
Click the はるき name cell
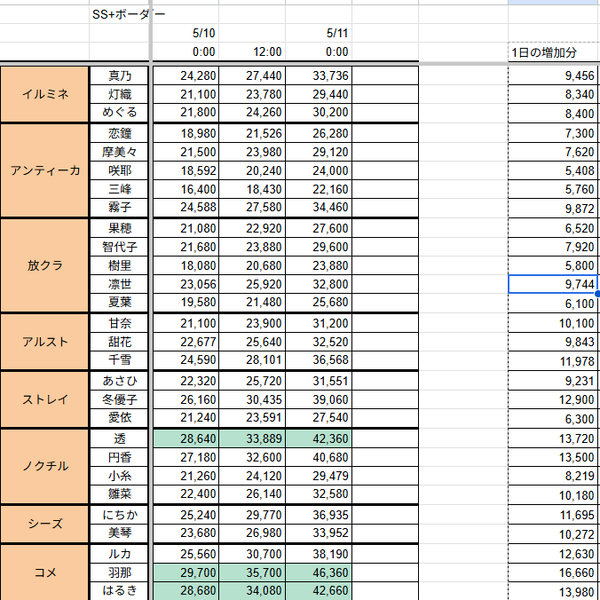119,590
